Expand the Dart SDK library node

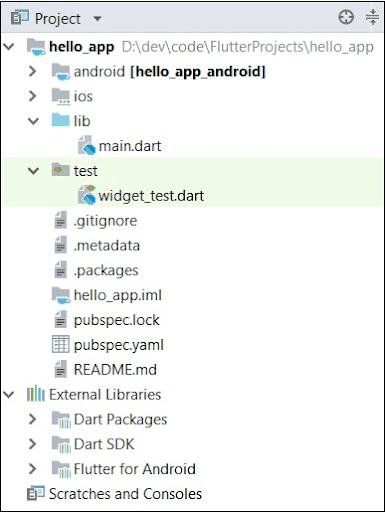coord(33,444)
